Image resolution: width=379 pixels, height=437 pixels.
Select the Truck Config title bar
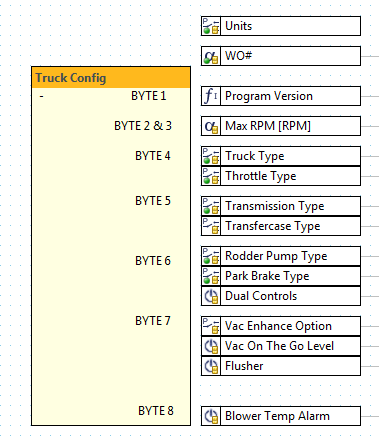pos(111,78)
